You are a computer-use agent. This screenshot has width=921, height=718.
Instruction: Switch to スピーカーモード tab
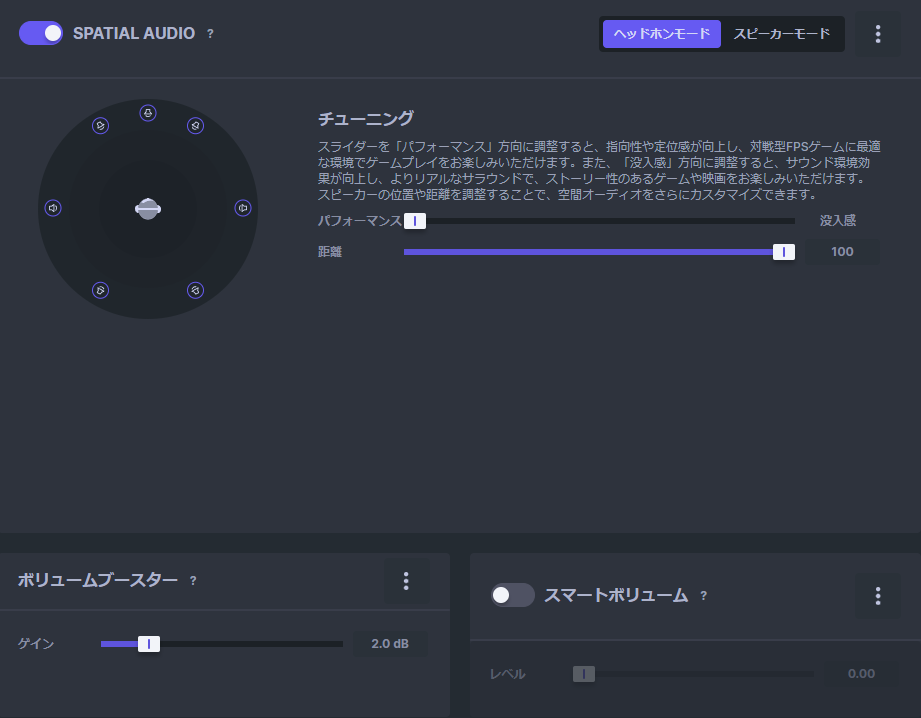(x=782, y=34)
